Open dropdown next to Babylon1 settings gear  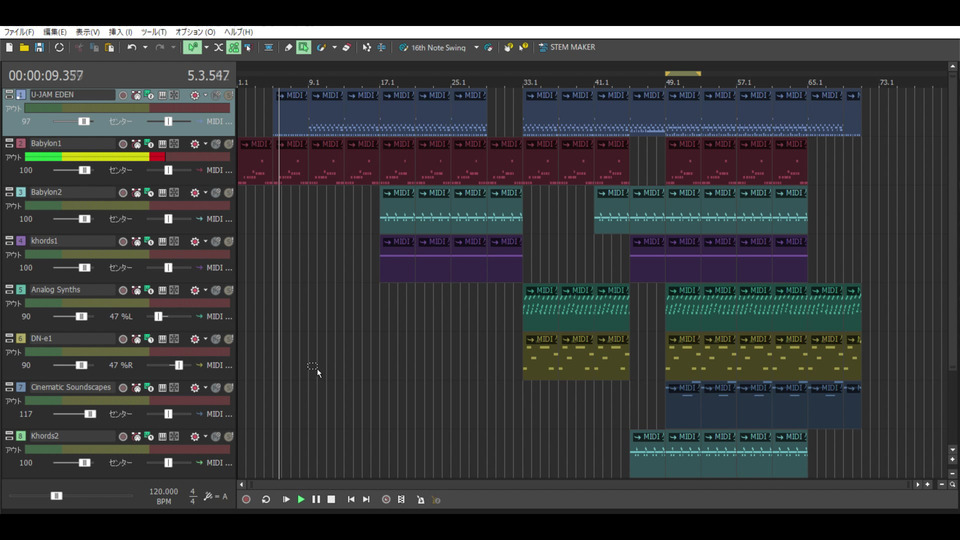[x=205, y=144]
